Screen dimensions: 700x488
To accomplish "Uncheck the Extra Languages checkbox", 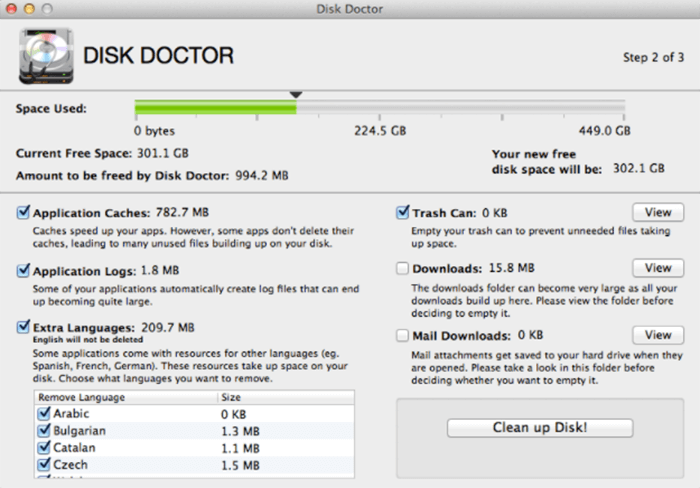I will click(x=23, y=327).
